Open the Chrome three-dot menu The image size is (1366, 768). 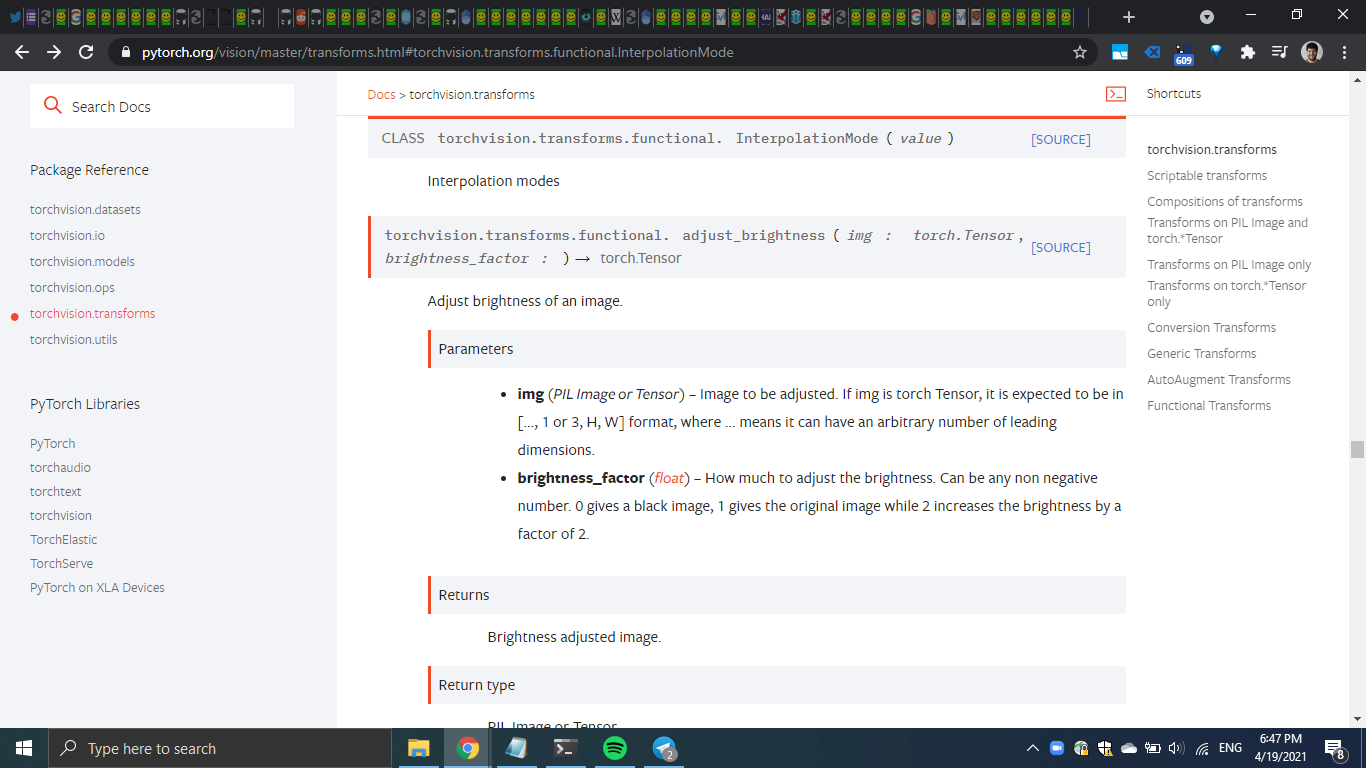tap(1343, 51)
